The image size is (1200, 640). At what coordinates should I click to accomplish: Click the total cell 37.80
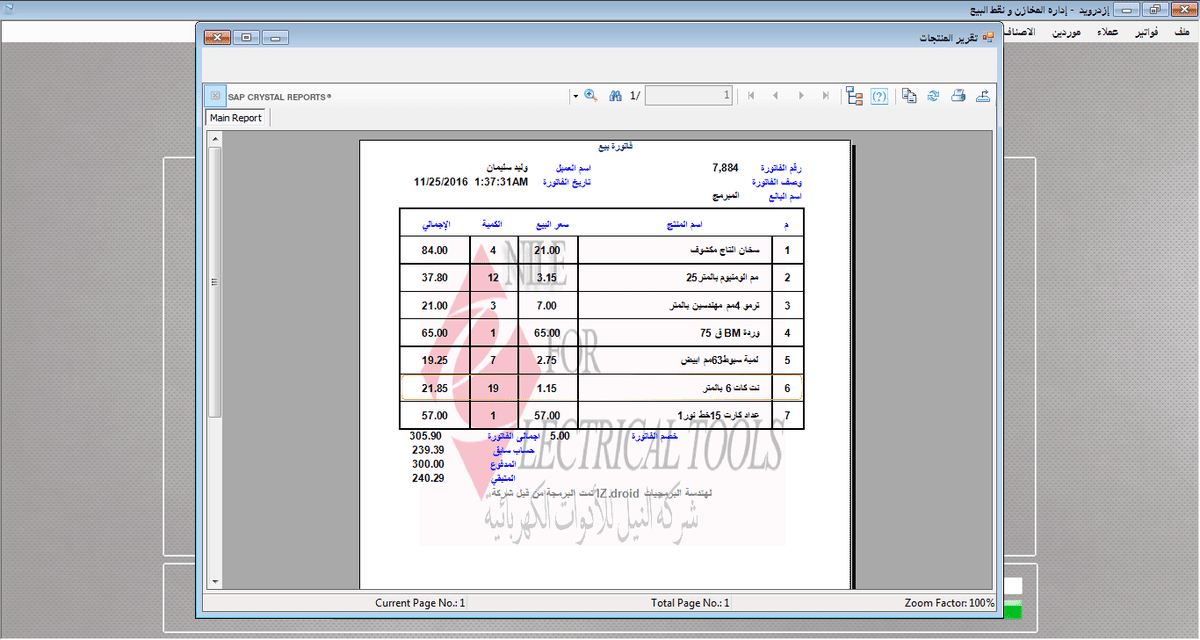434,278
